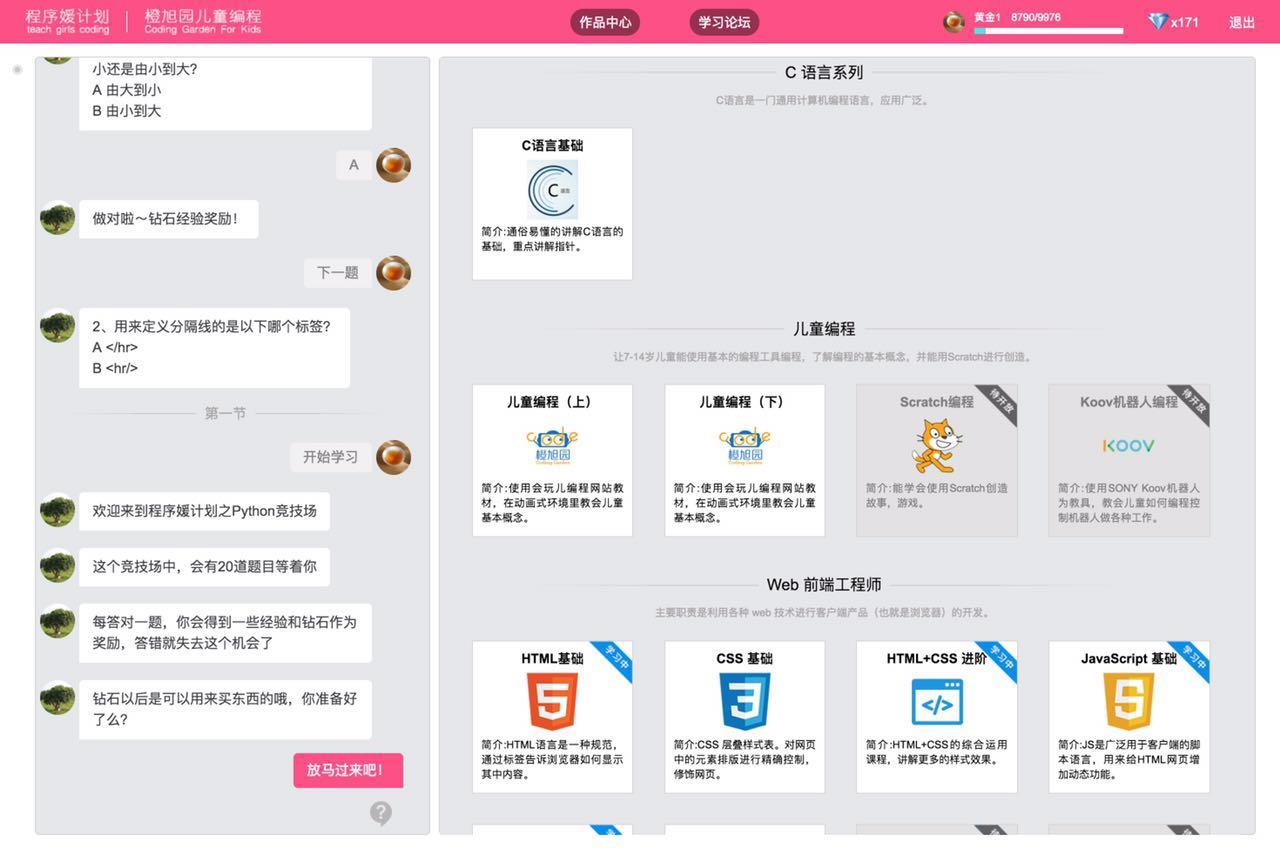Click the HTML基础 course description text

[x=552, y=759]
